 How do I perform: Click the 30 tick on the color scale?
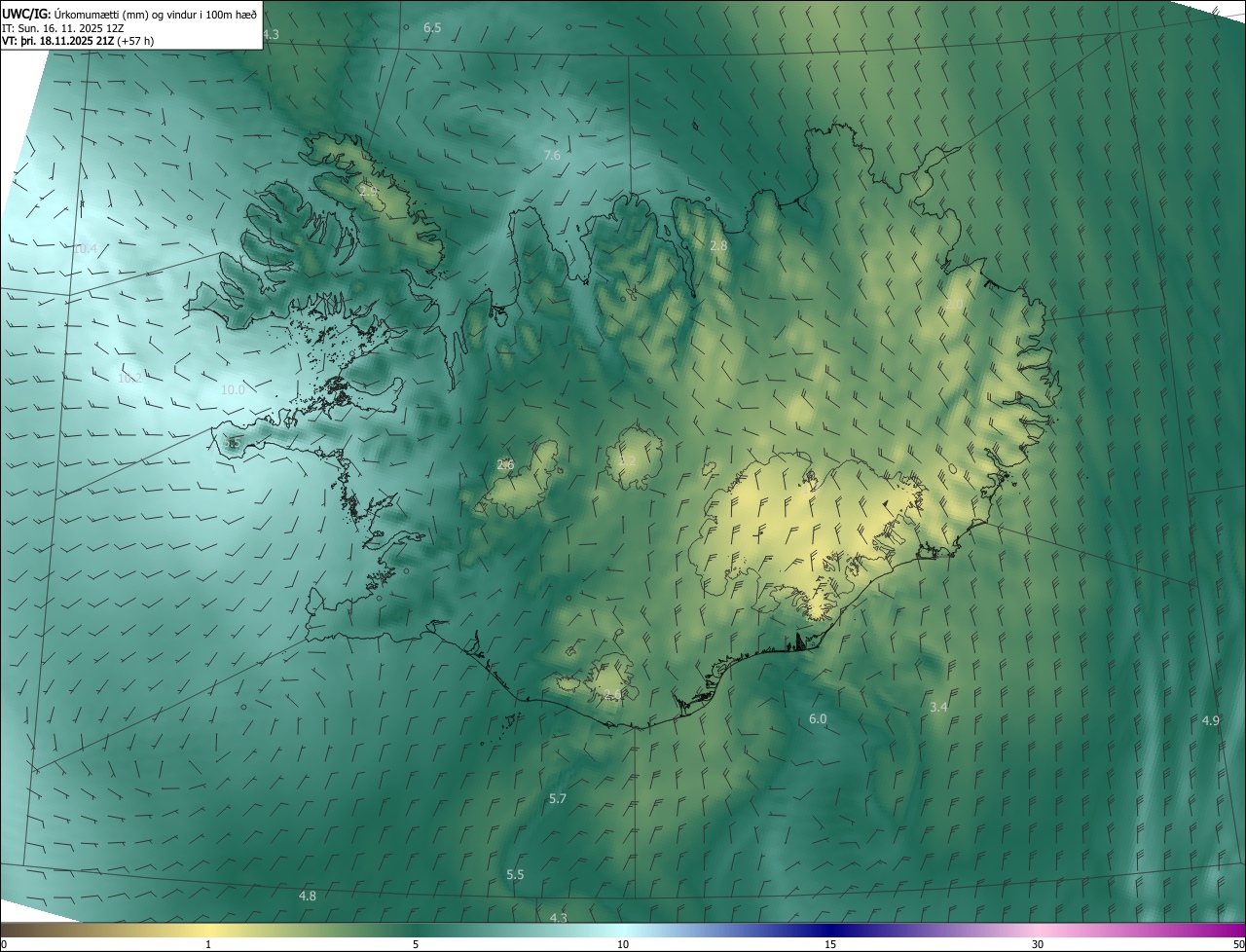[x=1038, y=945]
